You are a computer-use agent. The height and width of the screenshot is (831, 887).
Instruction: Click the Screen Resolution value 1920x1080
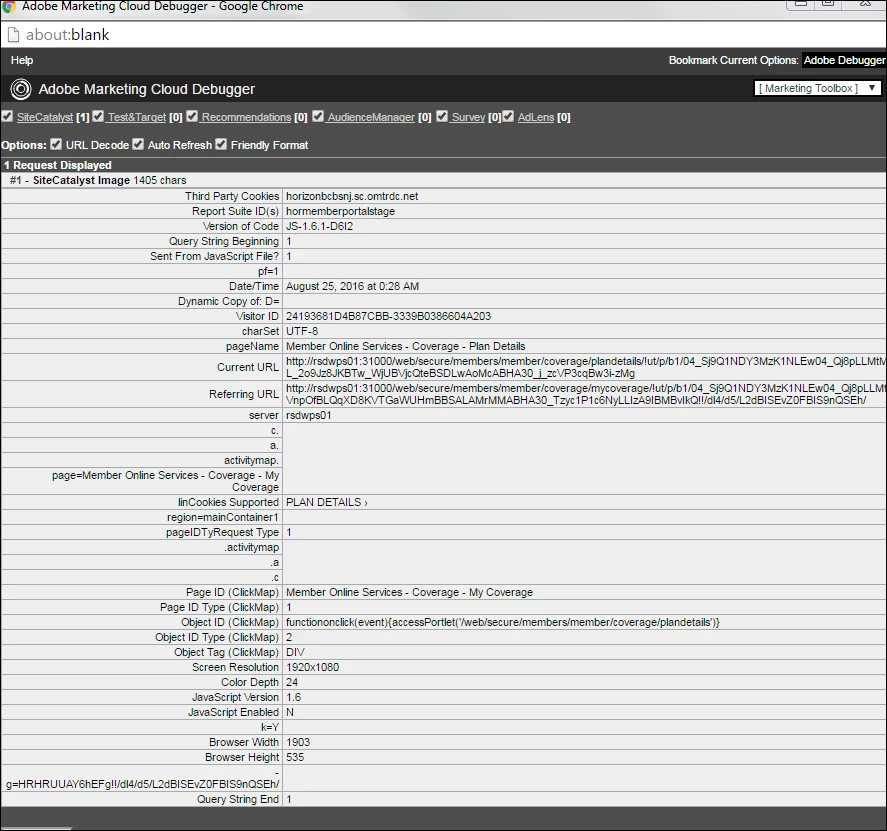click(x=312, y=667)
